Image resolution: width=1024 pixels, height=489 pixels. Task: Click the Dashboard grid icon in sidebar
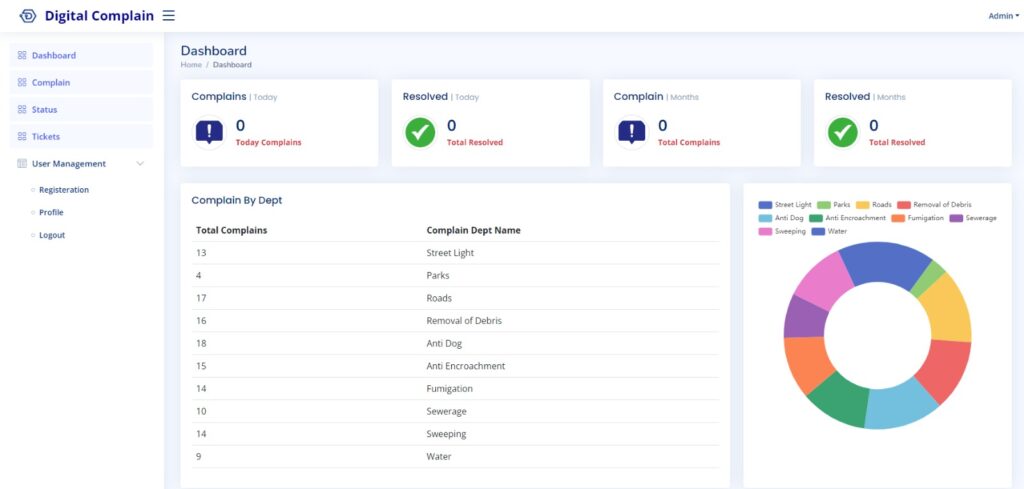[x=22, y=55]
